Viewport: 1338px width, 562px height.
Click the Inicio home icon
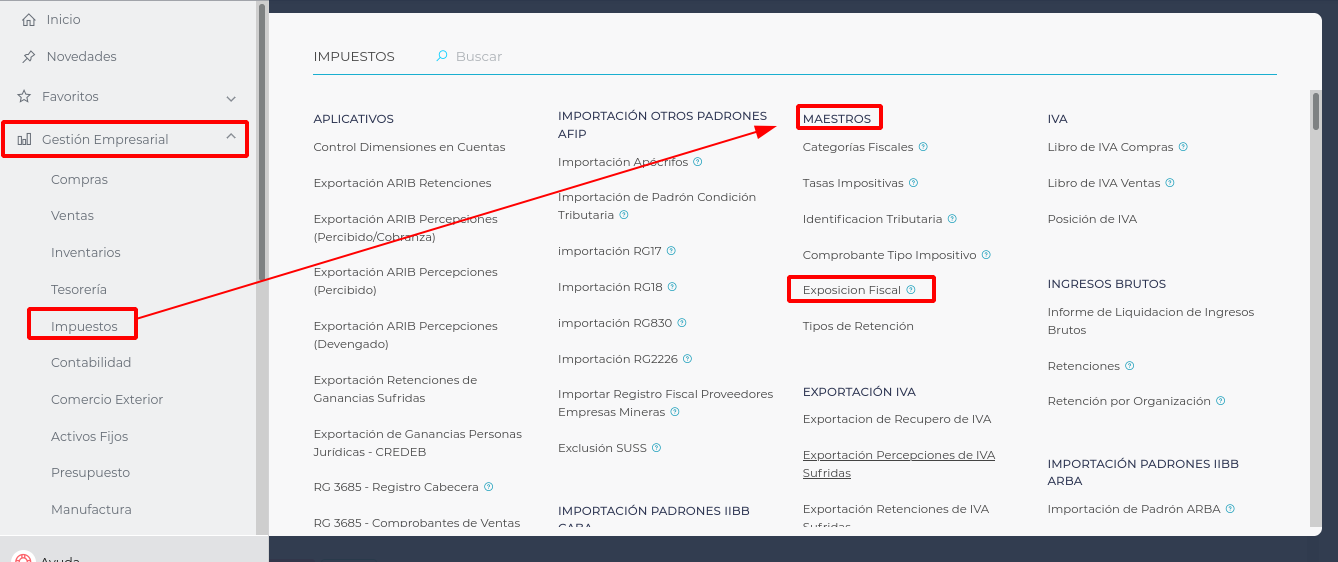click(x=28, y=20)
